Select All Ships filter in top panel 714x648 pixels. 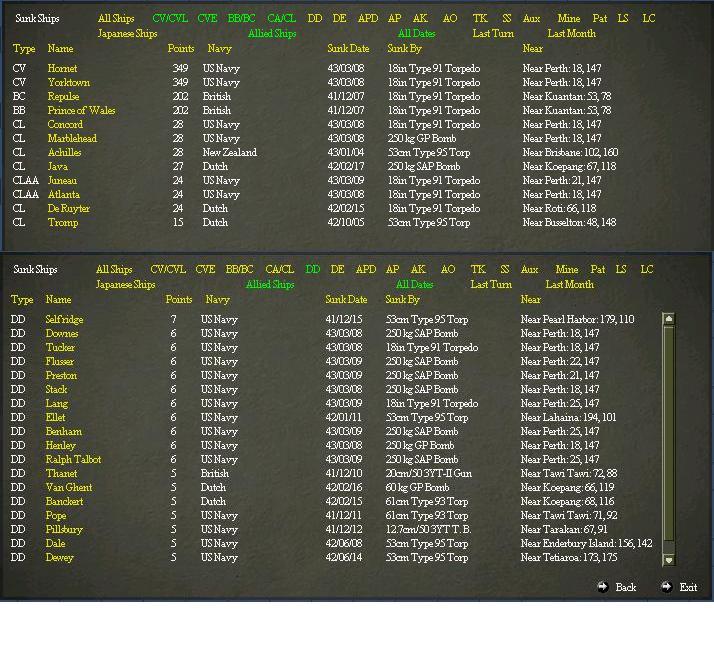(116, 19)
